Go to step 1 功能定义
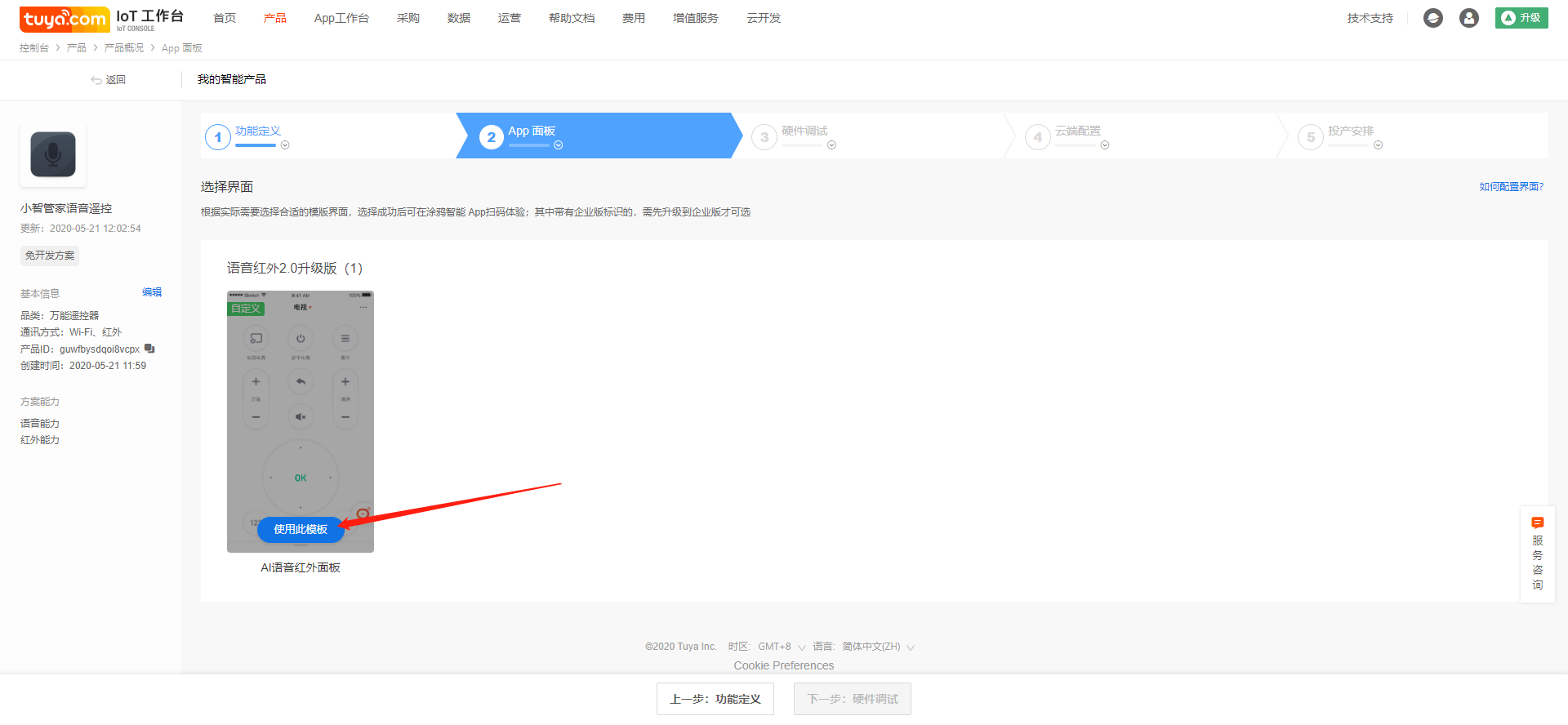The height and width of the screenshot is (725, 1568). point(257,131)
